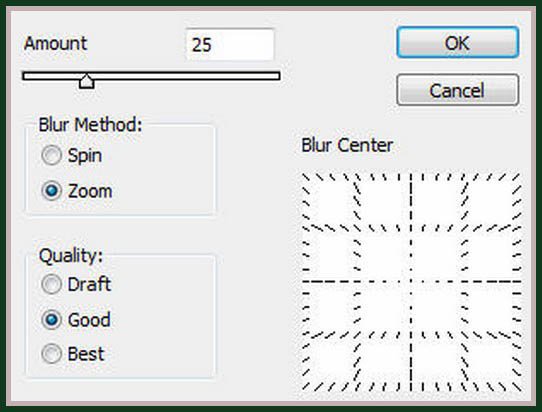Choose the Good quality radio button
The height and width of the screenshot is (412, 542).
coord(52,320)
